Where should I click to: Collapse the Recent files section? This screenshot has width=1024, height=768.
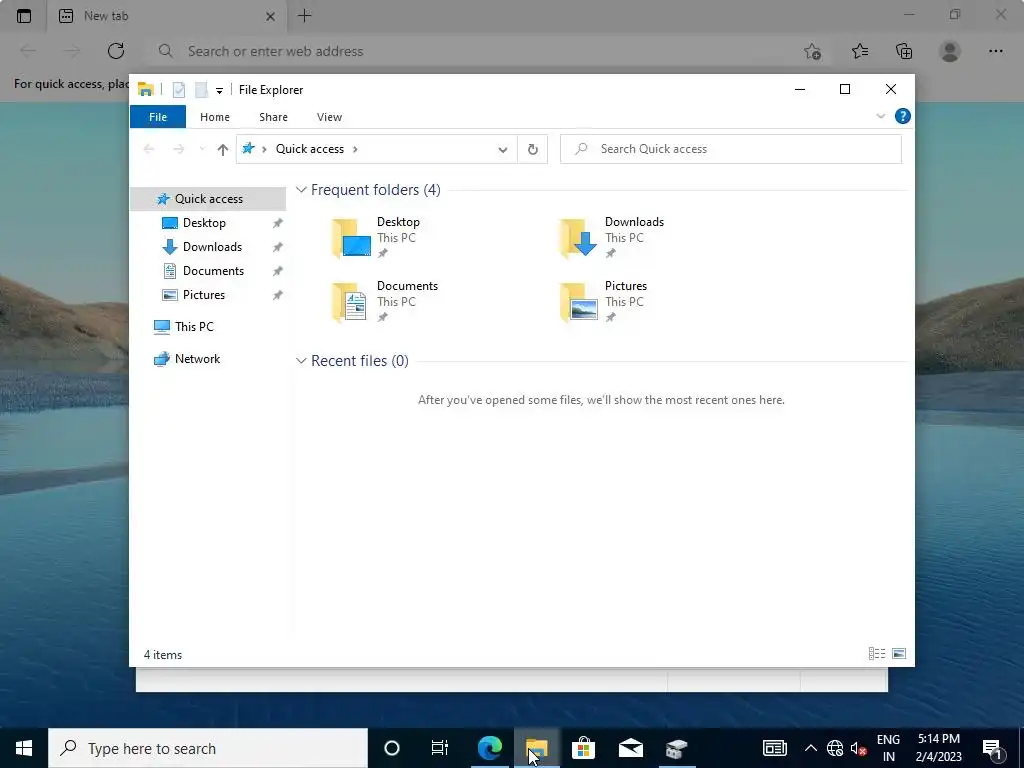[x=301, y=361]
